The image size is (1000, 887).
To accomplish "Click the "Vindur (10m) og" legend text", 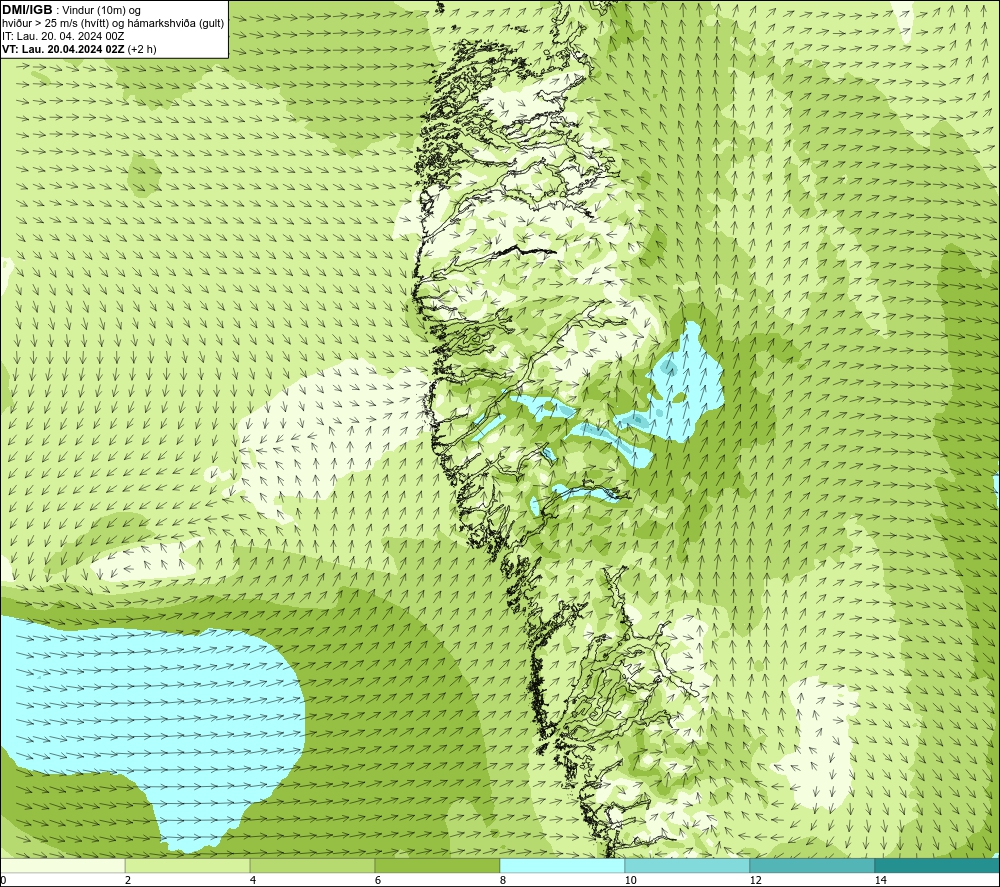I will pyautogui.click(x=101, y=11).
